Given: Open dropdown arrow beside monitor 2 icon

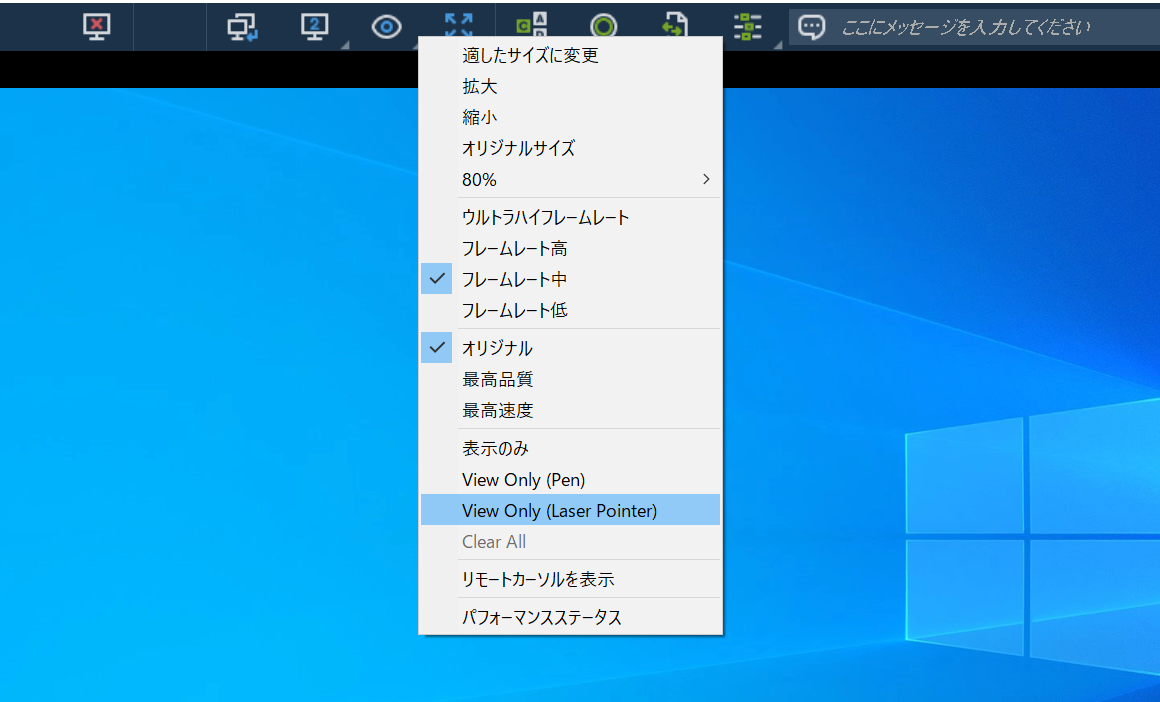Looking at the screenshot, I should [x=345, y=46].
